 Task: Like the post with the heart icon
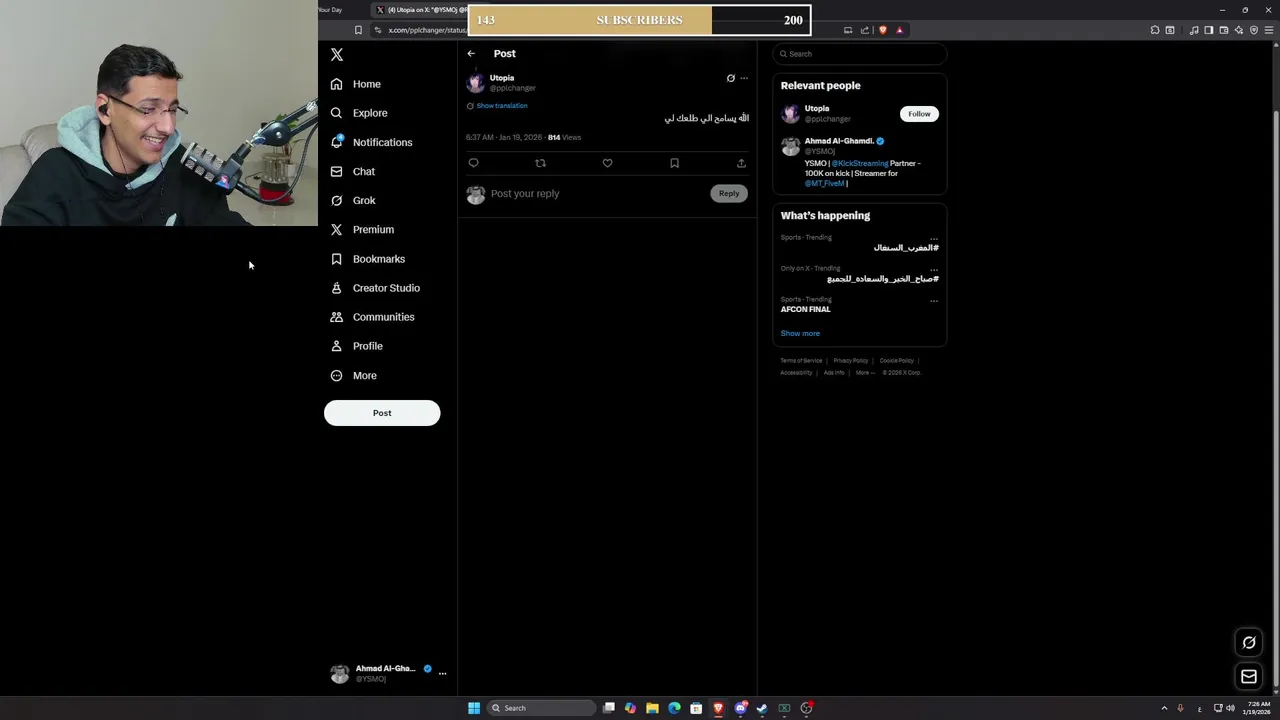coord(607,163)
